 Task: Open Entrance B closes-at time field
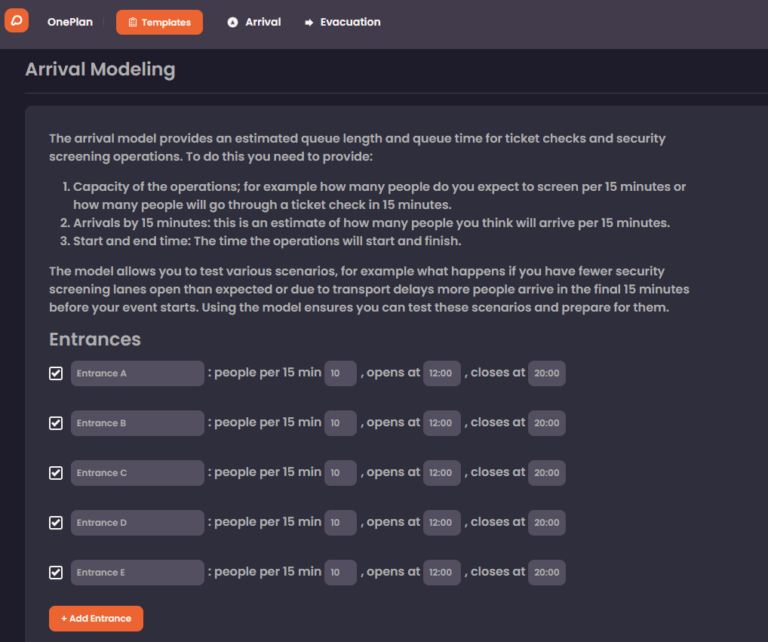point(547,423)
